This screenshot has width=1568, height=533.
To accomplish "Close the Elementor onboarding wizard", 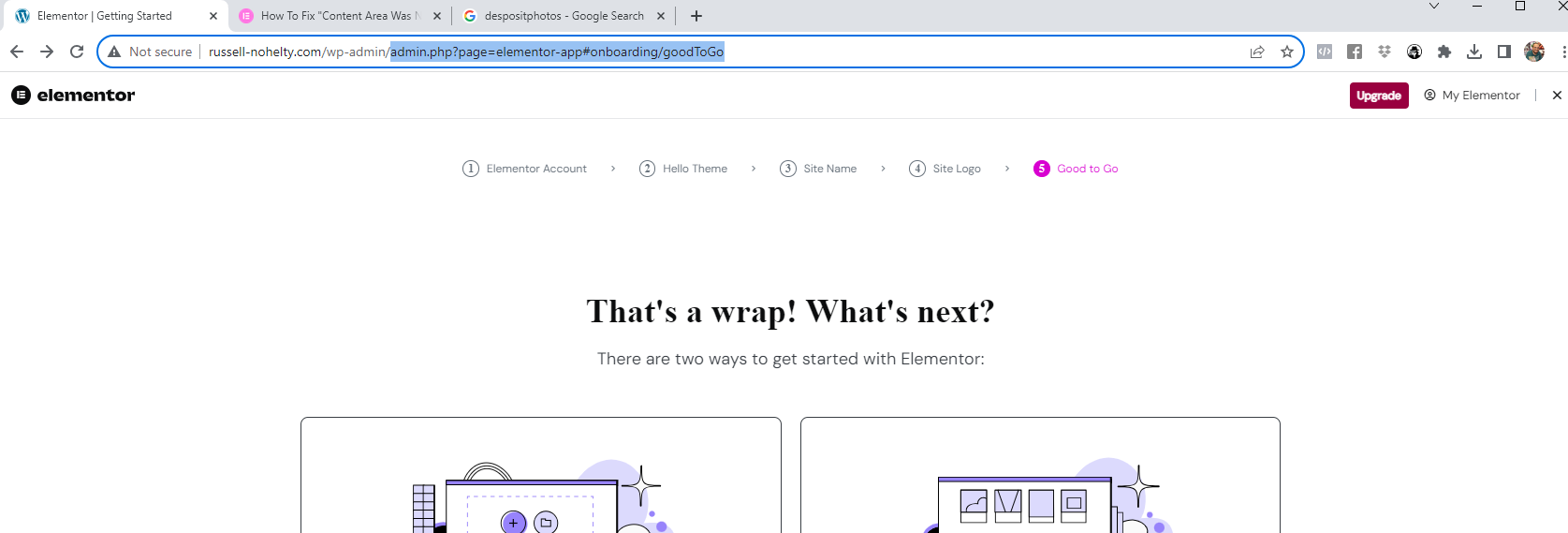I will tap(1557, 96).
